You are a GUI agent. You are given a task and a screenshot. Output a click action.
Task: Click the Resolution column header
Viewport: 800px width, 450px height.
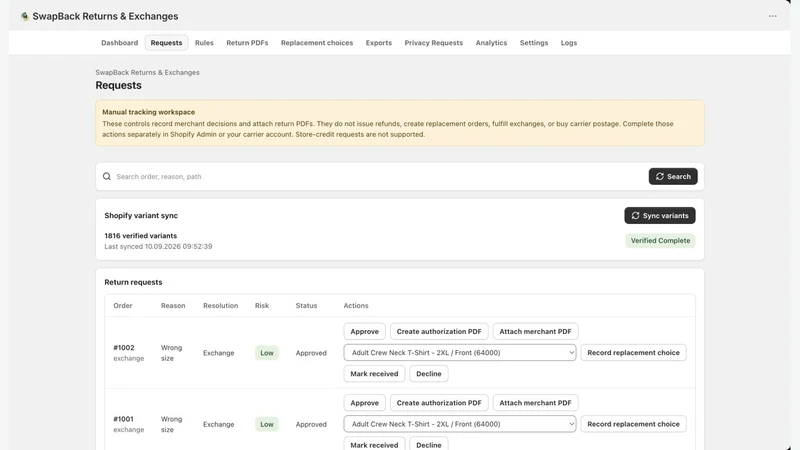220,306
